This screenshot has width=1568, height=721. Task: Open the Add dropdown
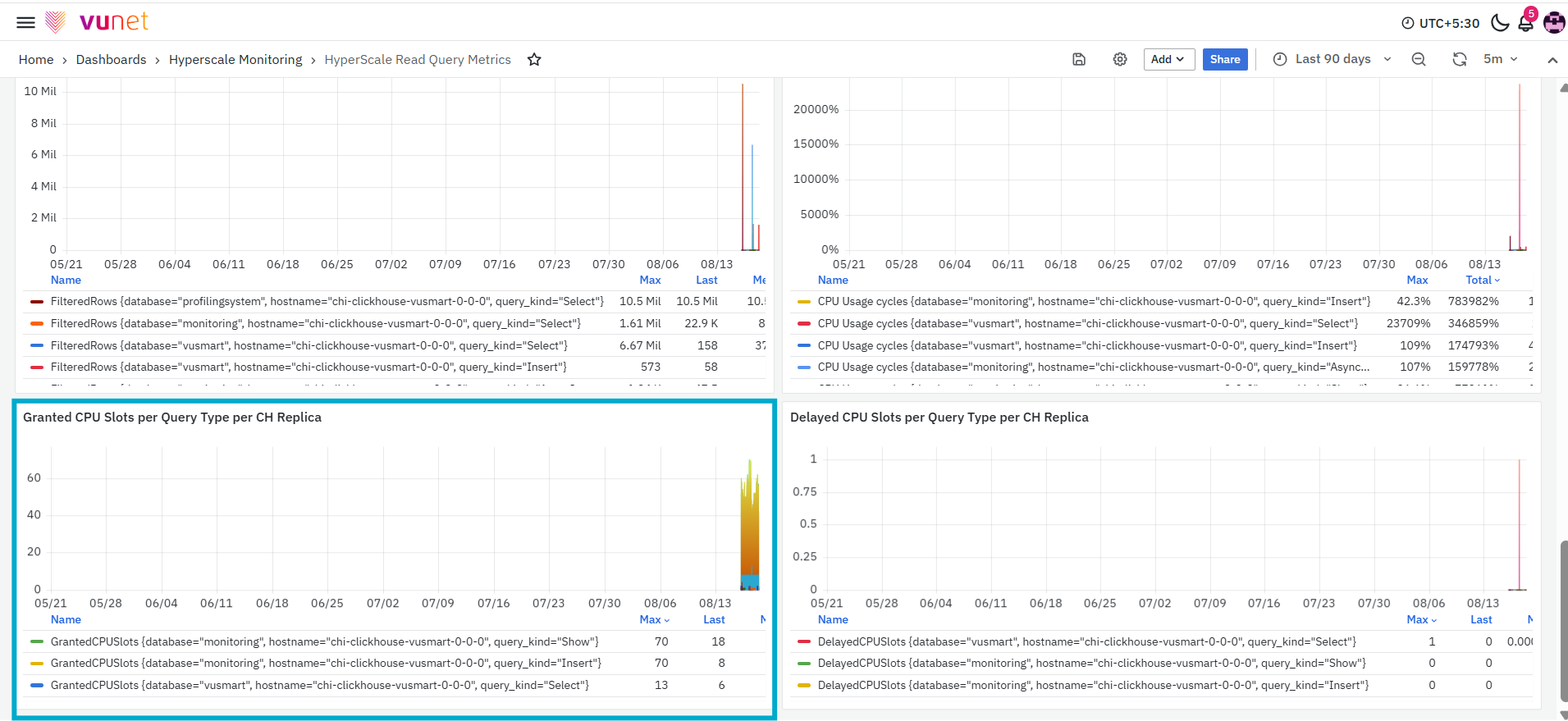coord(1168,59)
